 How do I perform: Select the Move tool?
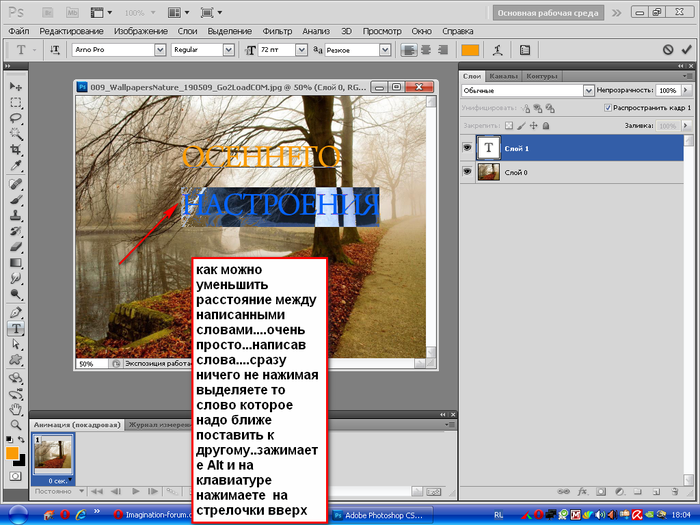point(16,86)
